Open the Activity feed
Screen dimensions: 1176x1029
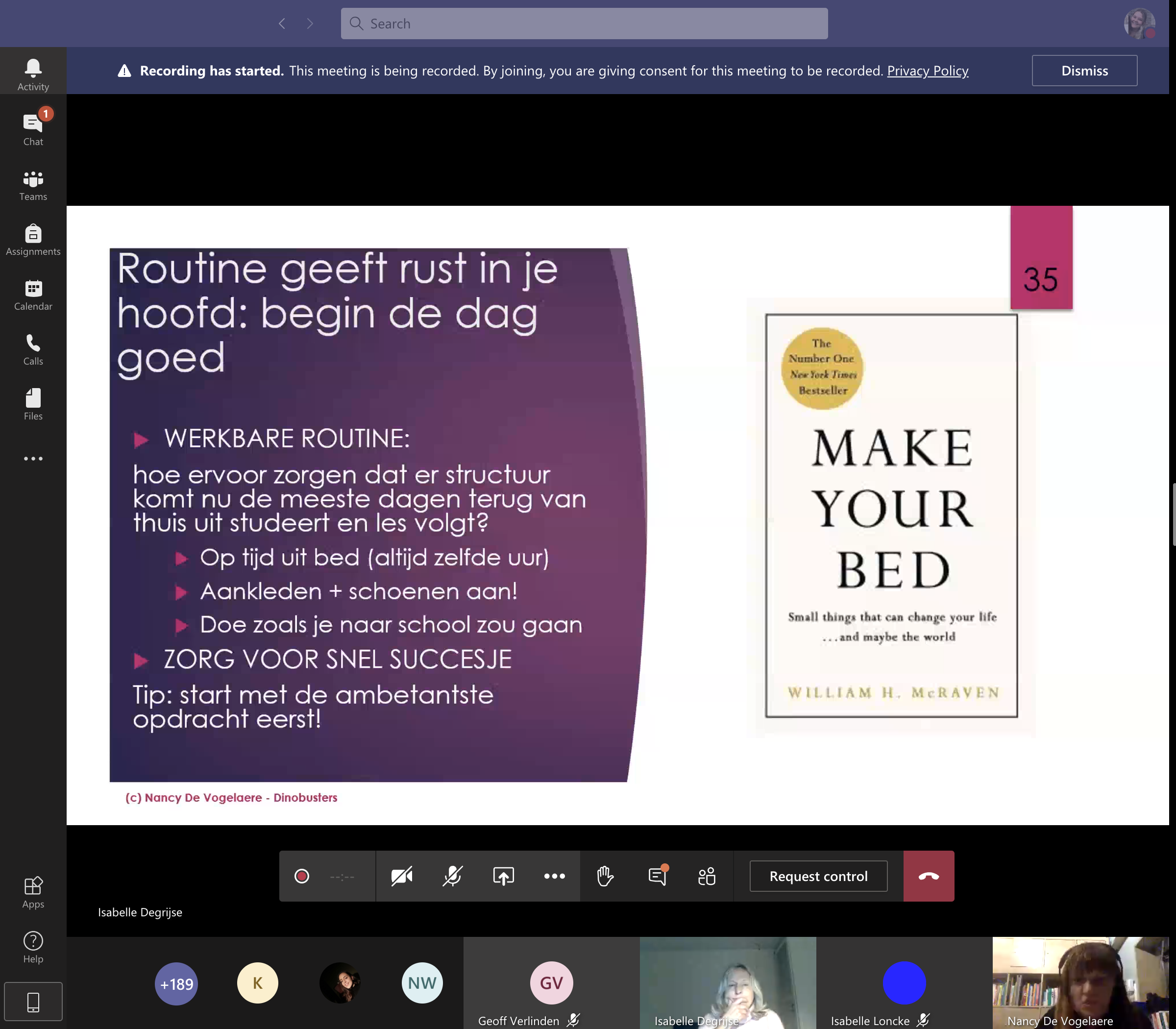click(33, 74)
